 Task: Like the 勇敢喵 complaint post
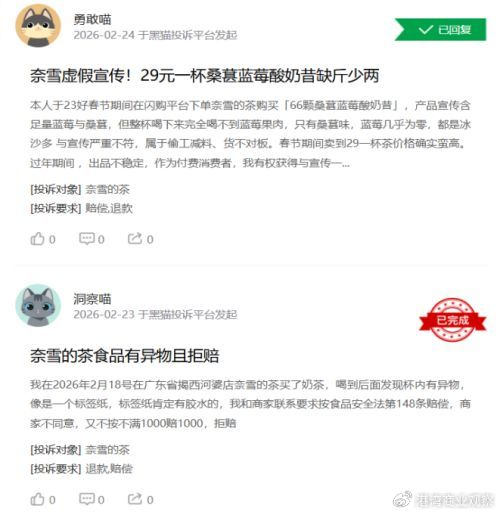43,239
